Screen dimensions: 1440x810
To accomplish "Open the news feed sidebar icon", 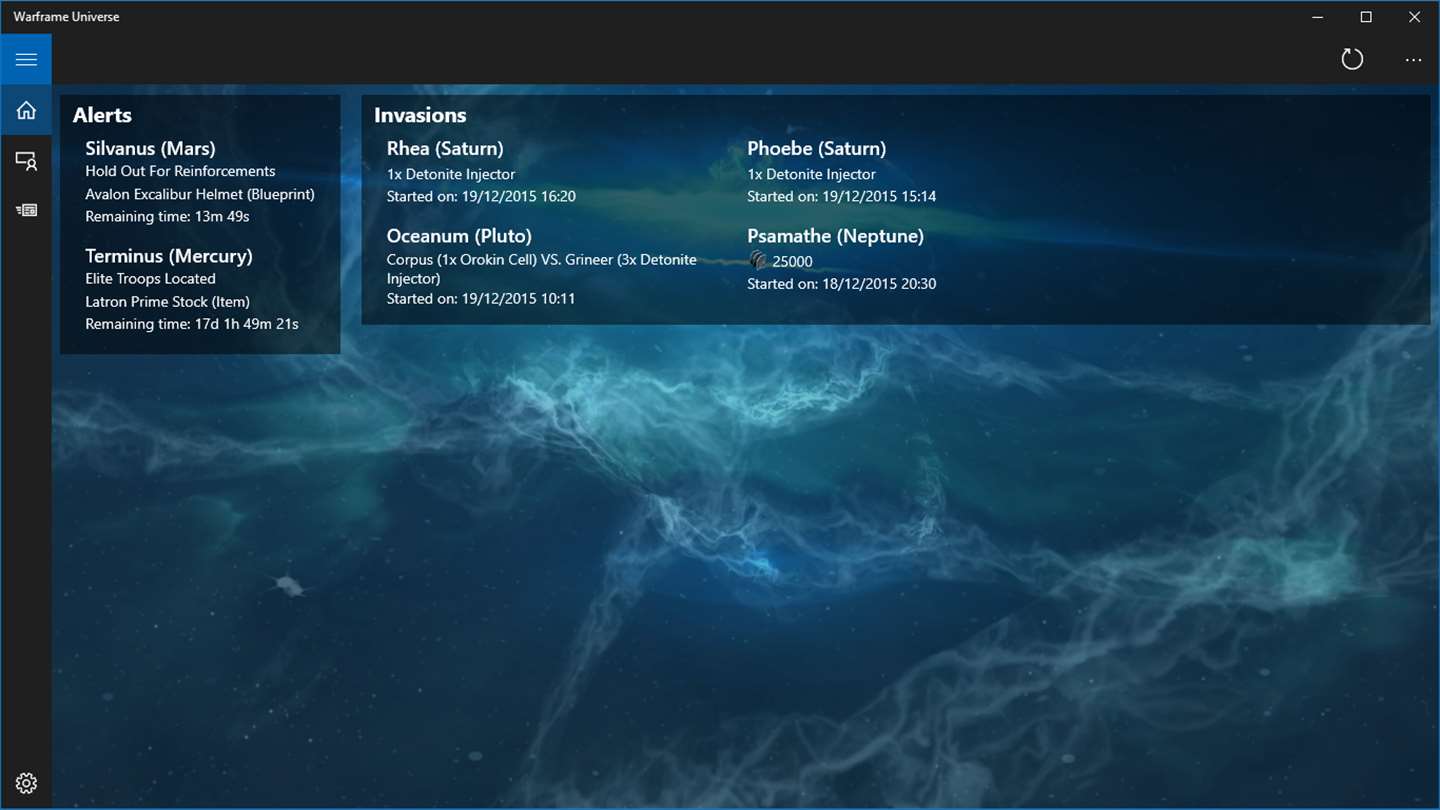I will pos(26,210).
